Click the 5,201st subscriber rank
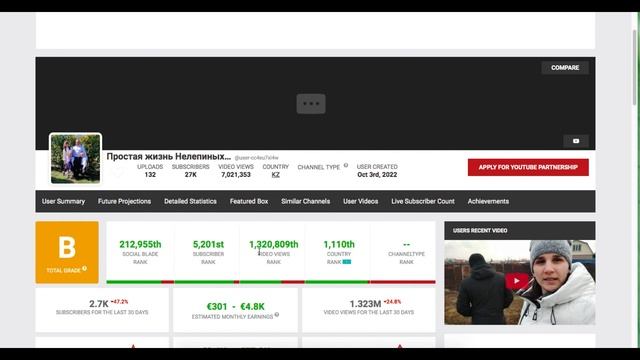 pyautogui.click(x=208, y=244)
